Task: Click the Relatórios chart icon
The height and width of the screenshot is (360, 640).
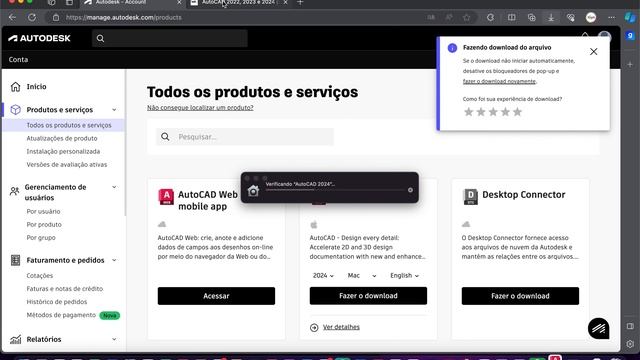Action: coord(16,339)
